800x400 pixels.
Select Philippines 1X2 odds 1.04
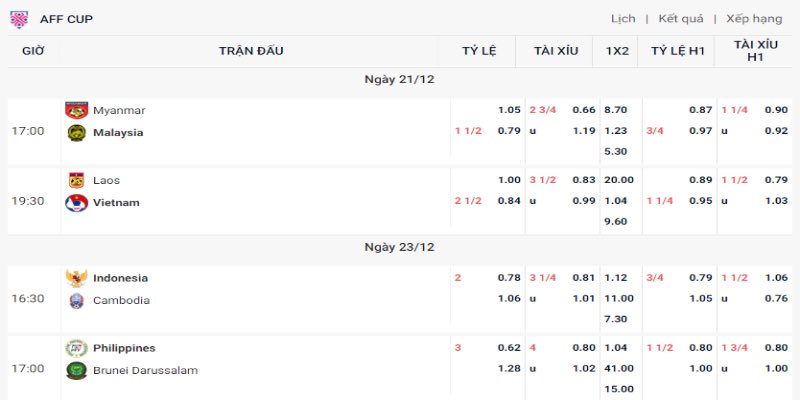tap(616, 348)
